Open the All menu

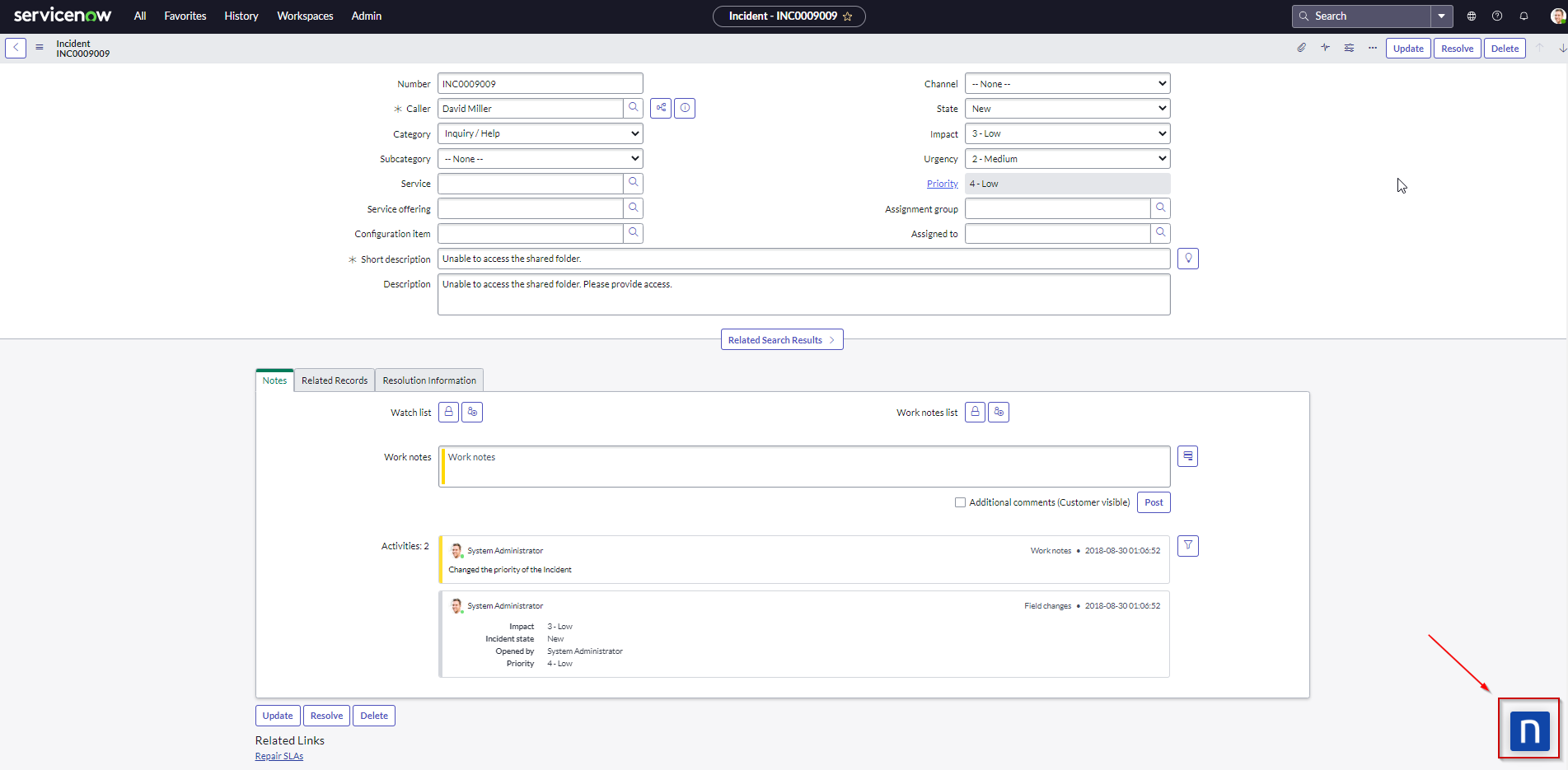click(x=140, y=16)
